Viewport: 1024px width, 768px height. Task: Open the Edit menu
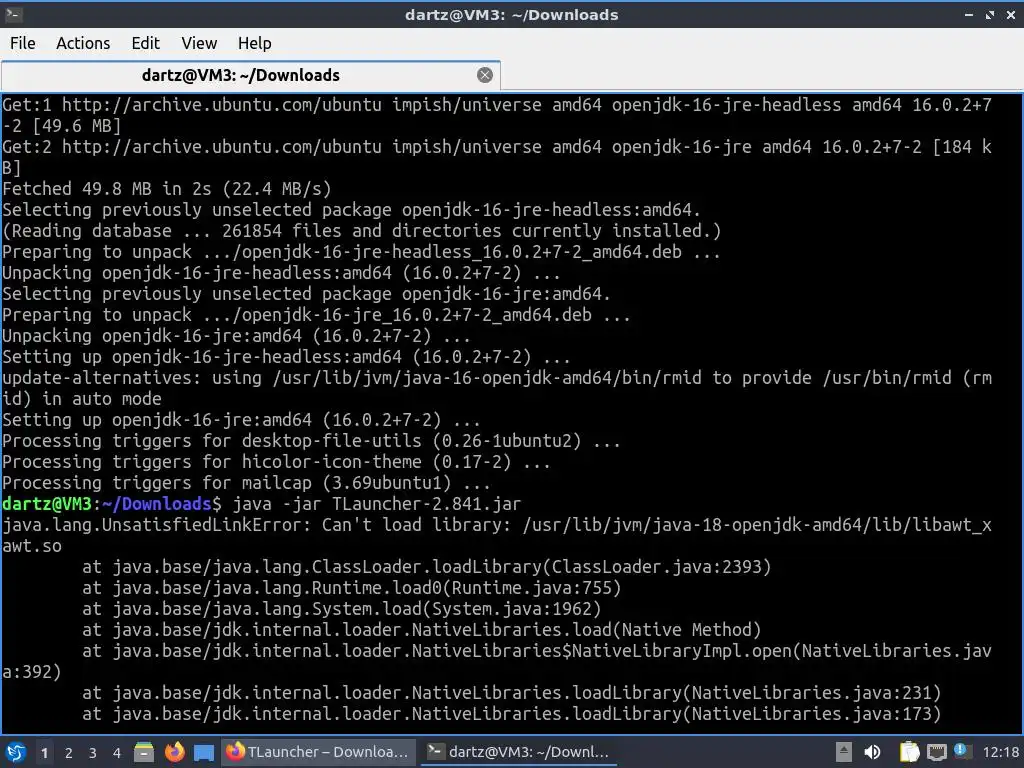pyautogui.click(x=145, y=43)
